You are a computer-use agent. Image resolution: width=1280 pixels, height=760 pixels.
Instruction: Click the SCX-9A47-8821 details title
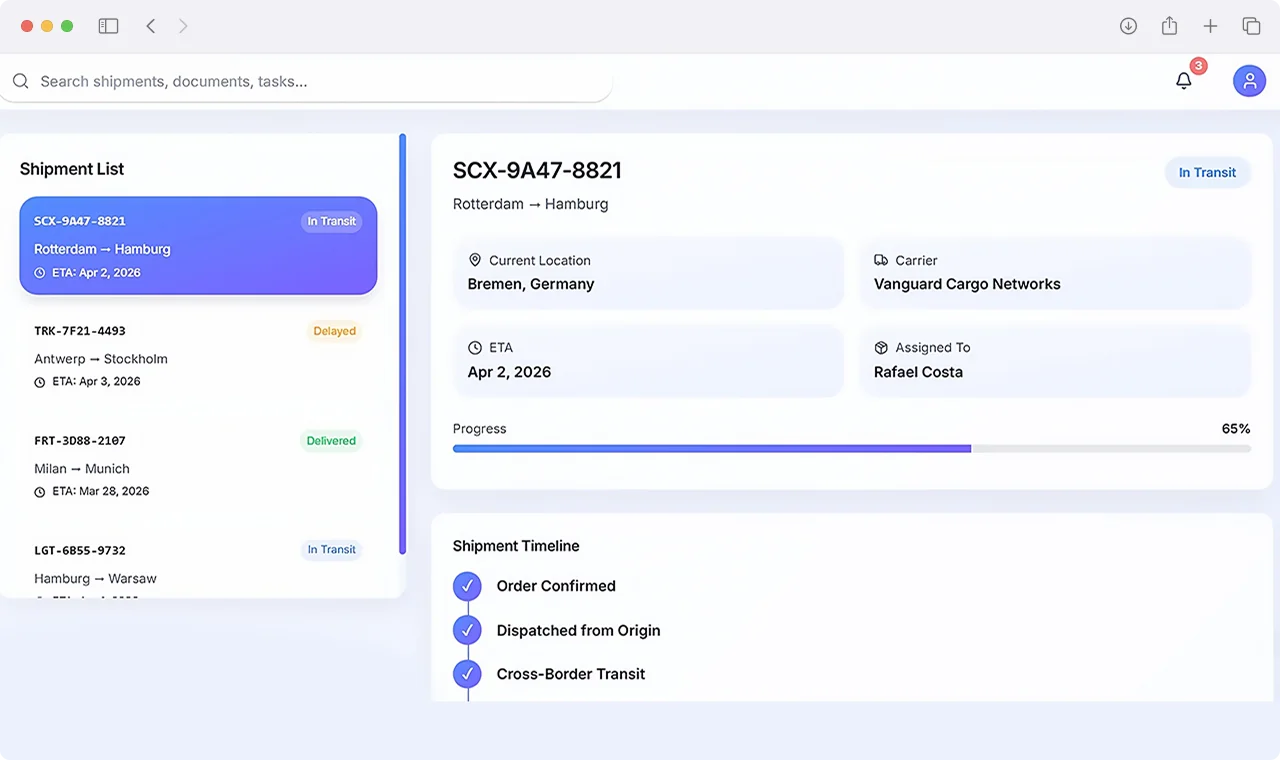point(537,171)
